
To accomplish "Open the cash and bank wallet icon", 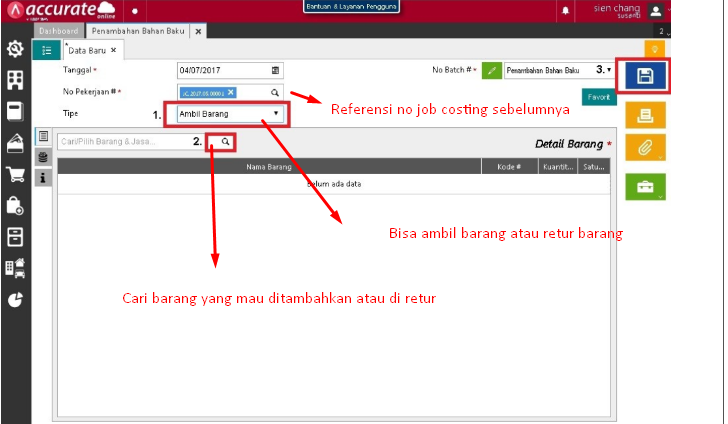I will pos(15,143).
